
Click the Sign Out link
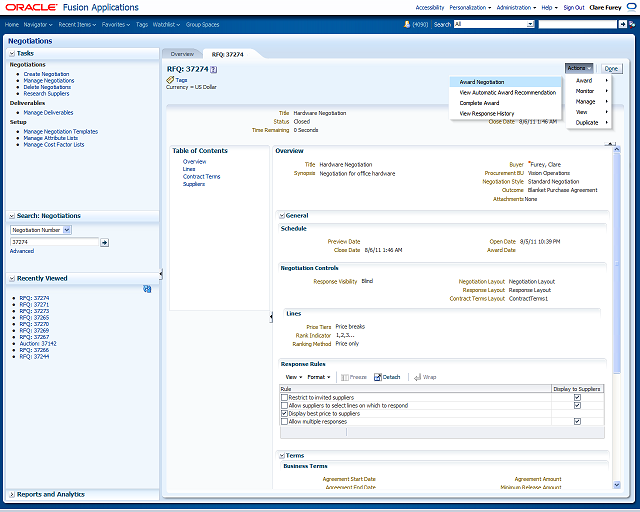(574, 7)
